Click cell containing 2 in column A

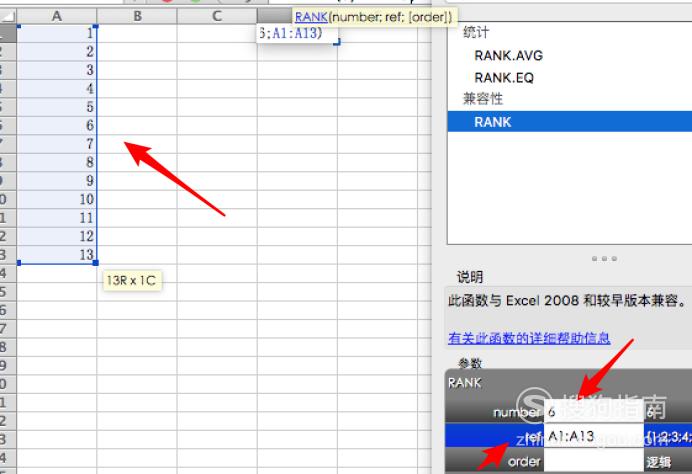pos(56,52)
